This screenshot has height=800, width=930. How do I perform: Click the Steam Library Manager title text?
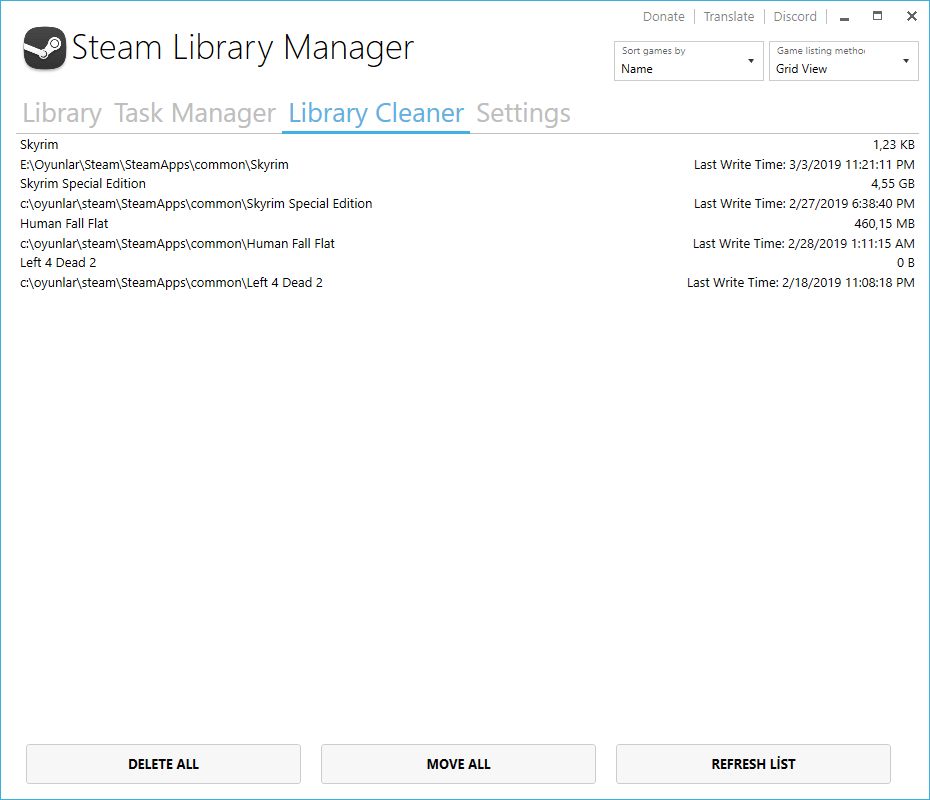[243, 48]
